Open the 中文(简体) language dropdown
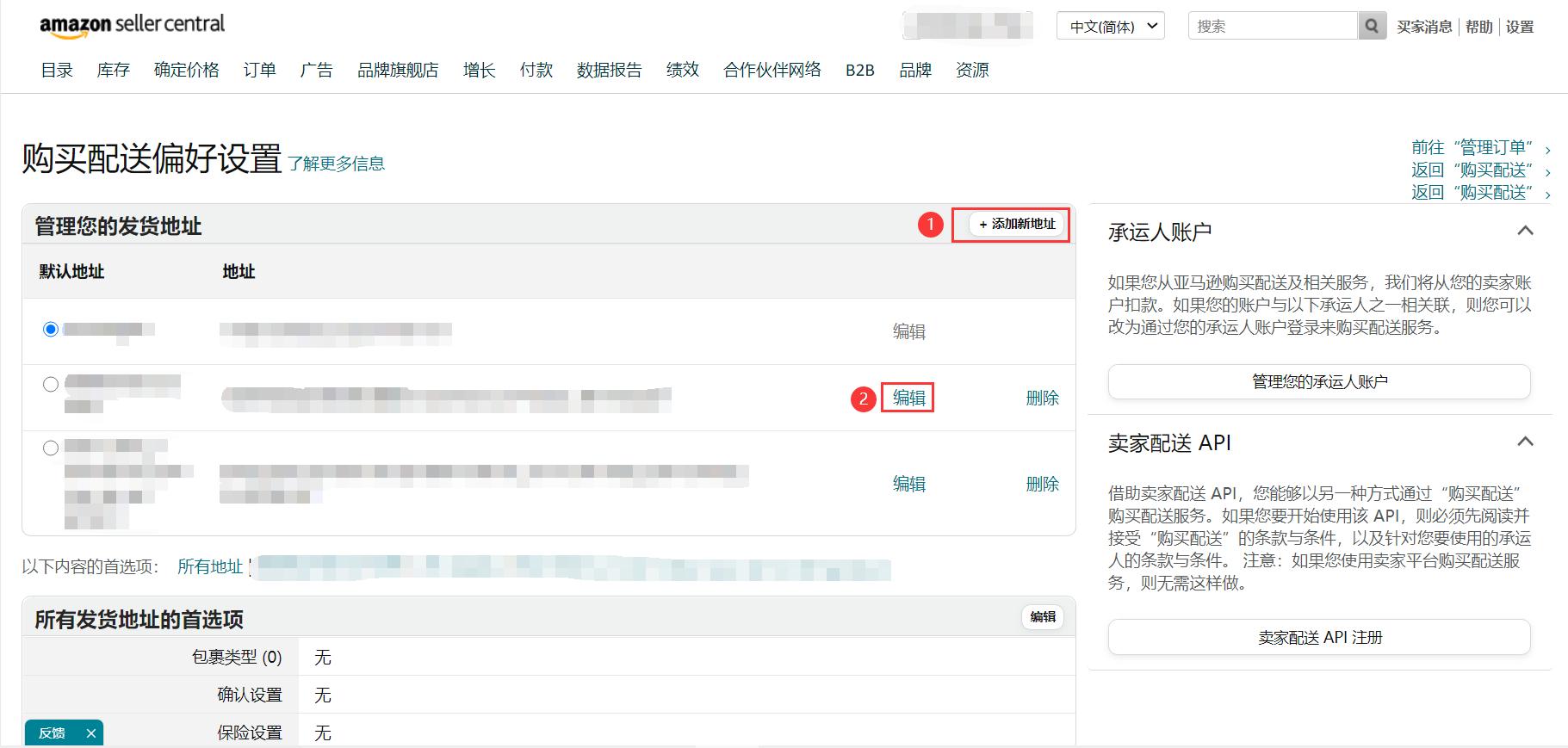This screenshot has height=748, width=1568. pyautogui.click(x=1111, y=26)
